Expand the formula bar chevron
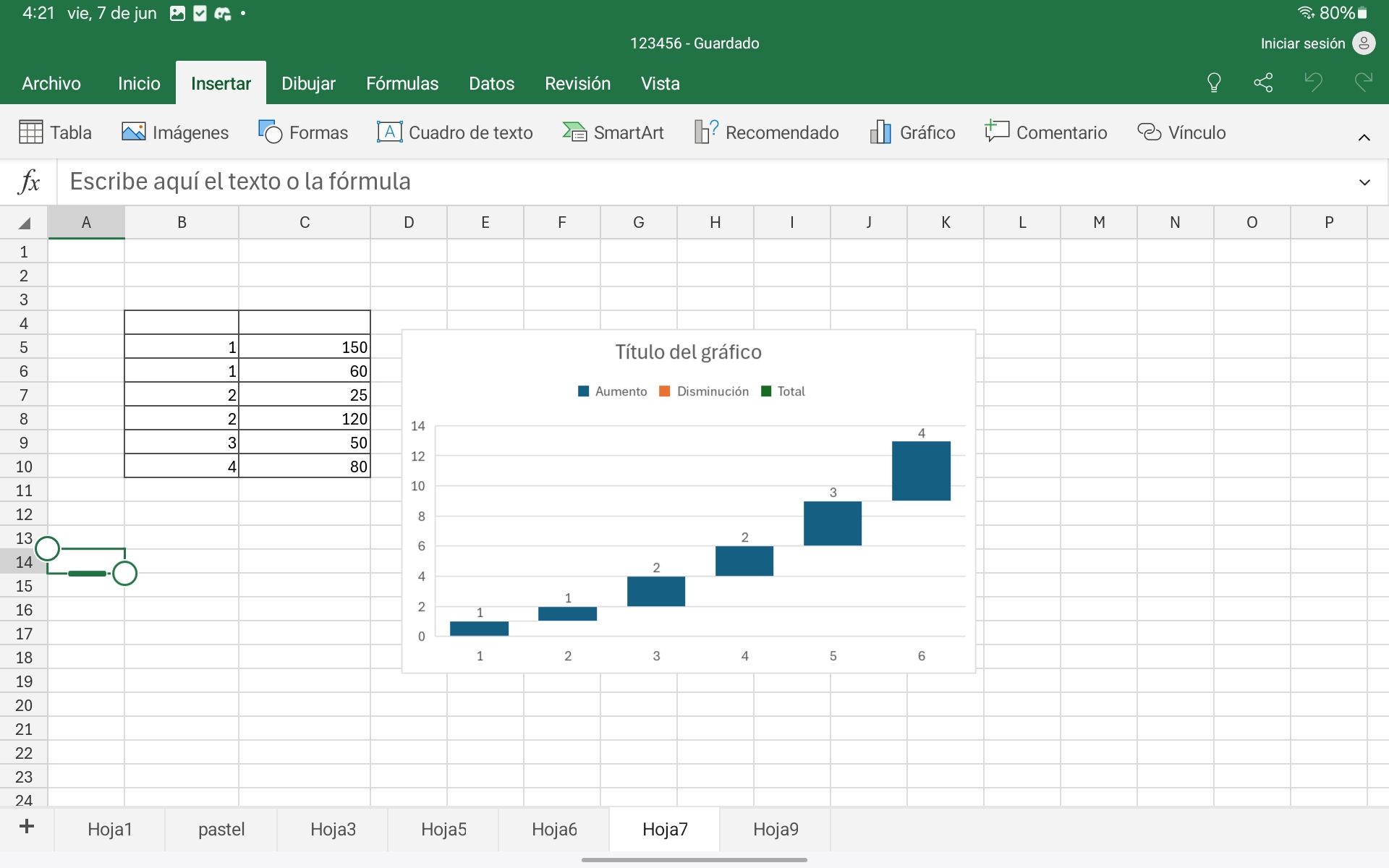 click(x=1364, y=182)
